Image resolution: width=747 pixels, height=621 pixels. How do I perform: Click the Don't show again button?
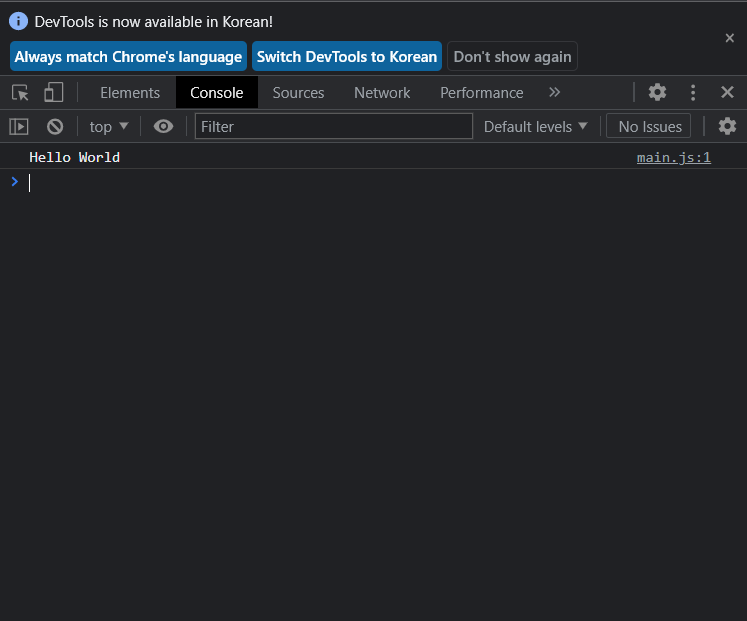[512, 56]
